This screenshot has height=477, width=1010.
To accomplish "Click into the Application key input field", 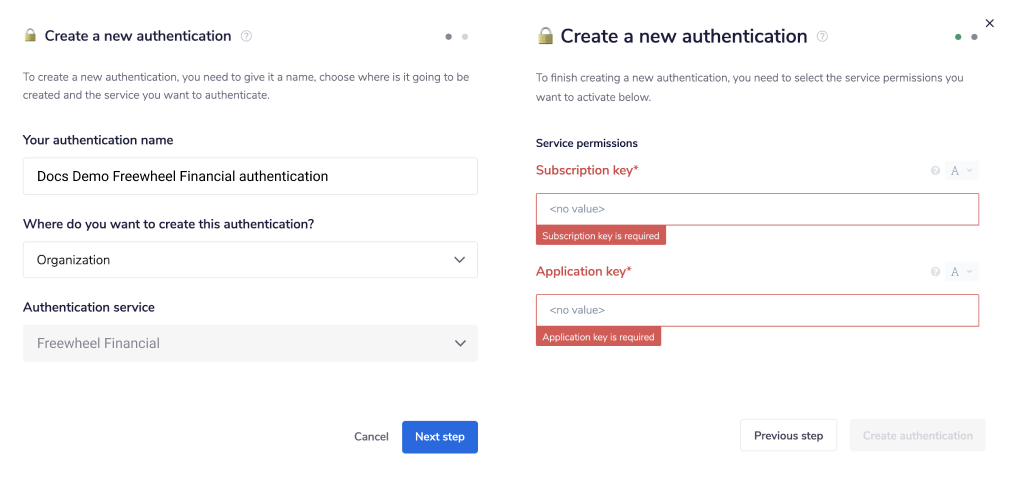I will [x=757, y=310].
